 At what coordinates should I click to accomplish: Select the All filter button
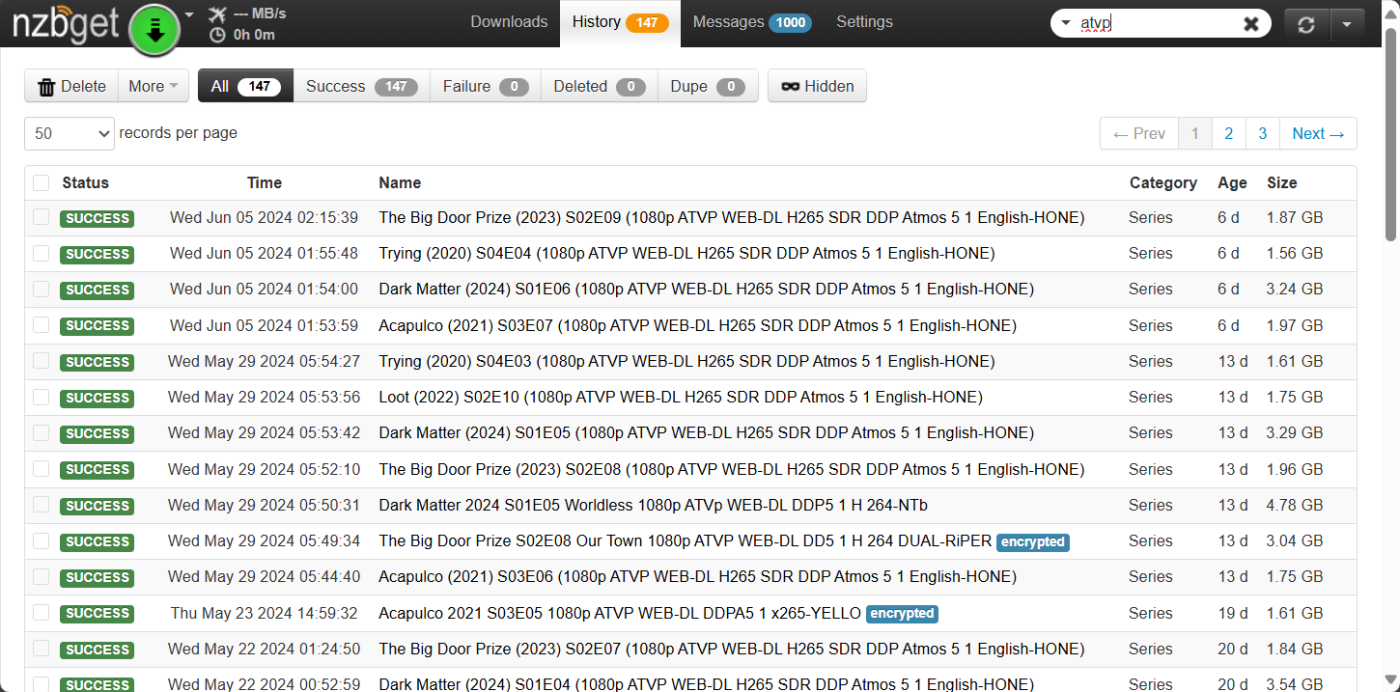click(x=245, y=86)
